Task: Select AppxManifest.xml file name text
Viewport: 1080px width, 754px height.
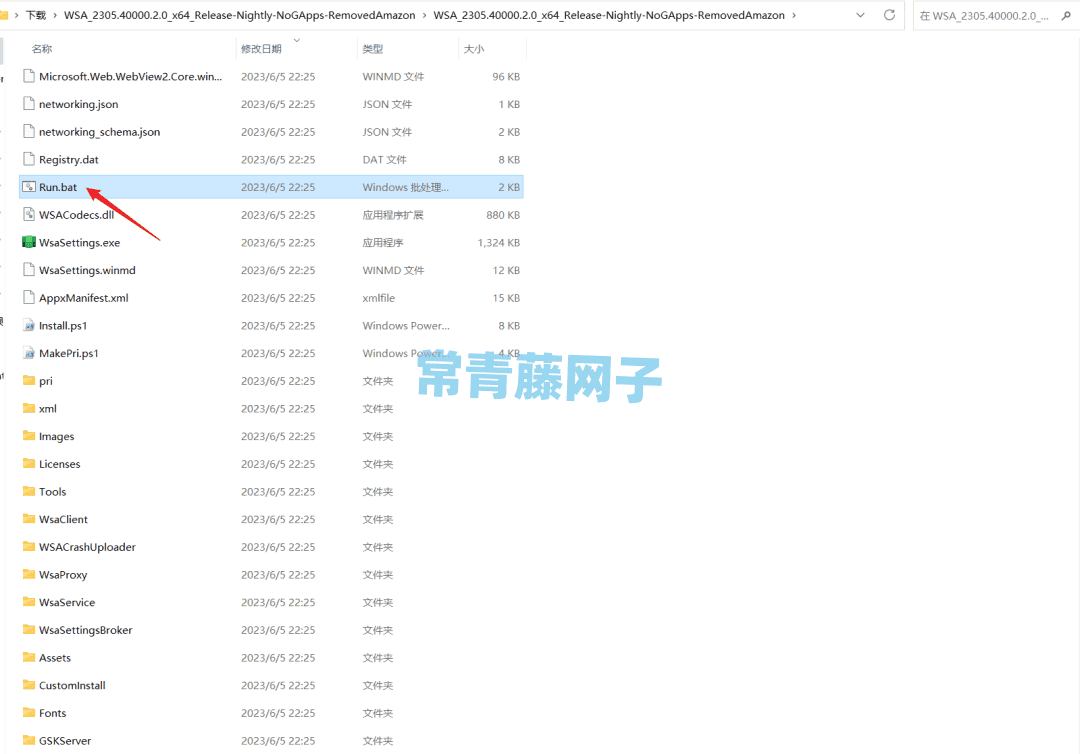Action: (83, 297)
